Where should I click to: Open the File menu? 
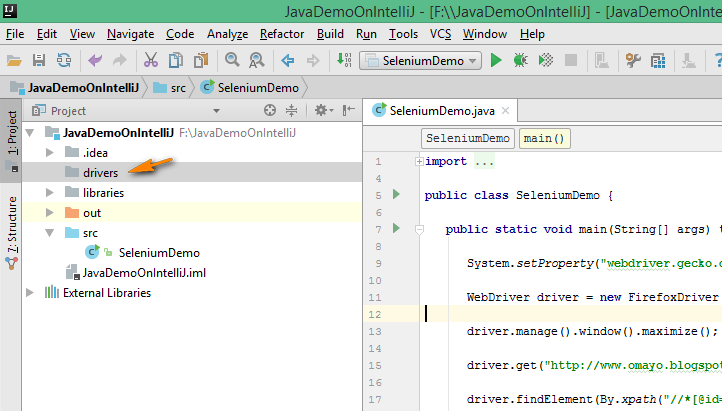pyautogui.click(x=15, y=34)
